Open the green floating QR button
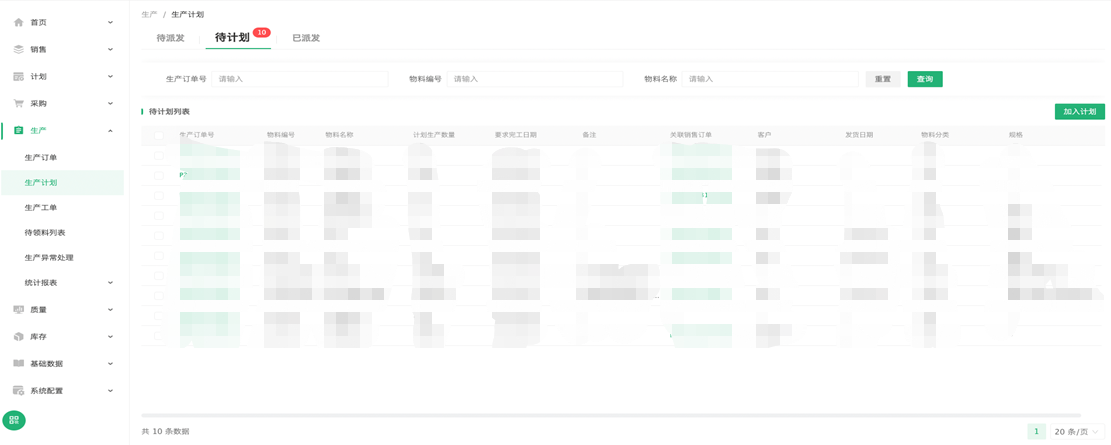 14,421
